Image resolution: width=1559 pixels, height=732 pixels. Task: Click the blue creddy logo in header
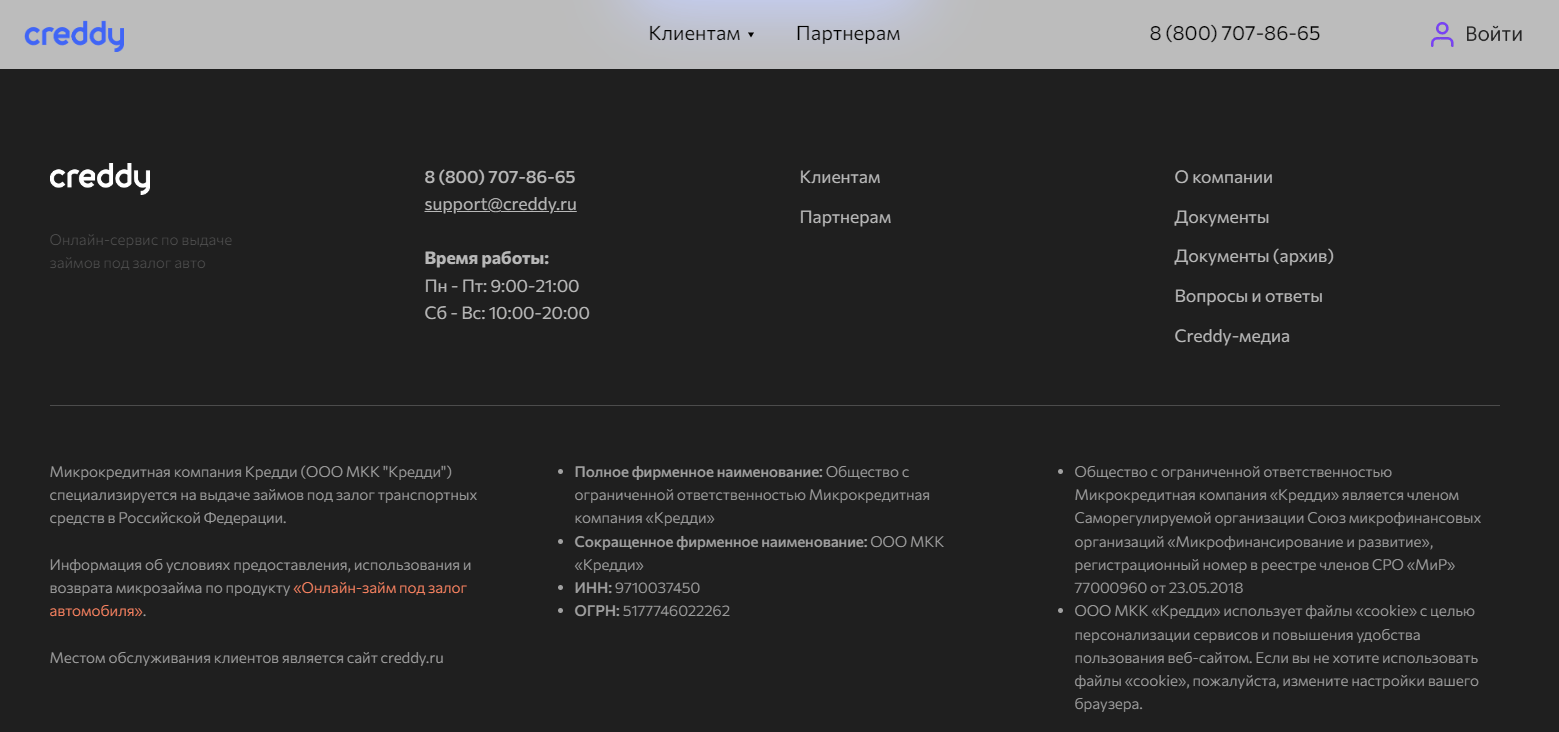coord(74,35)
